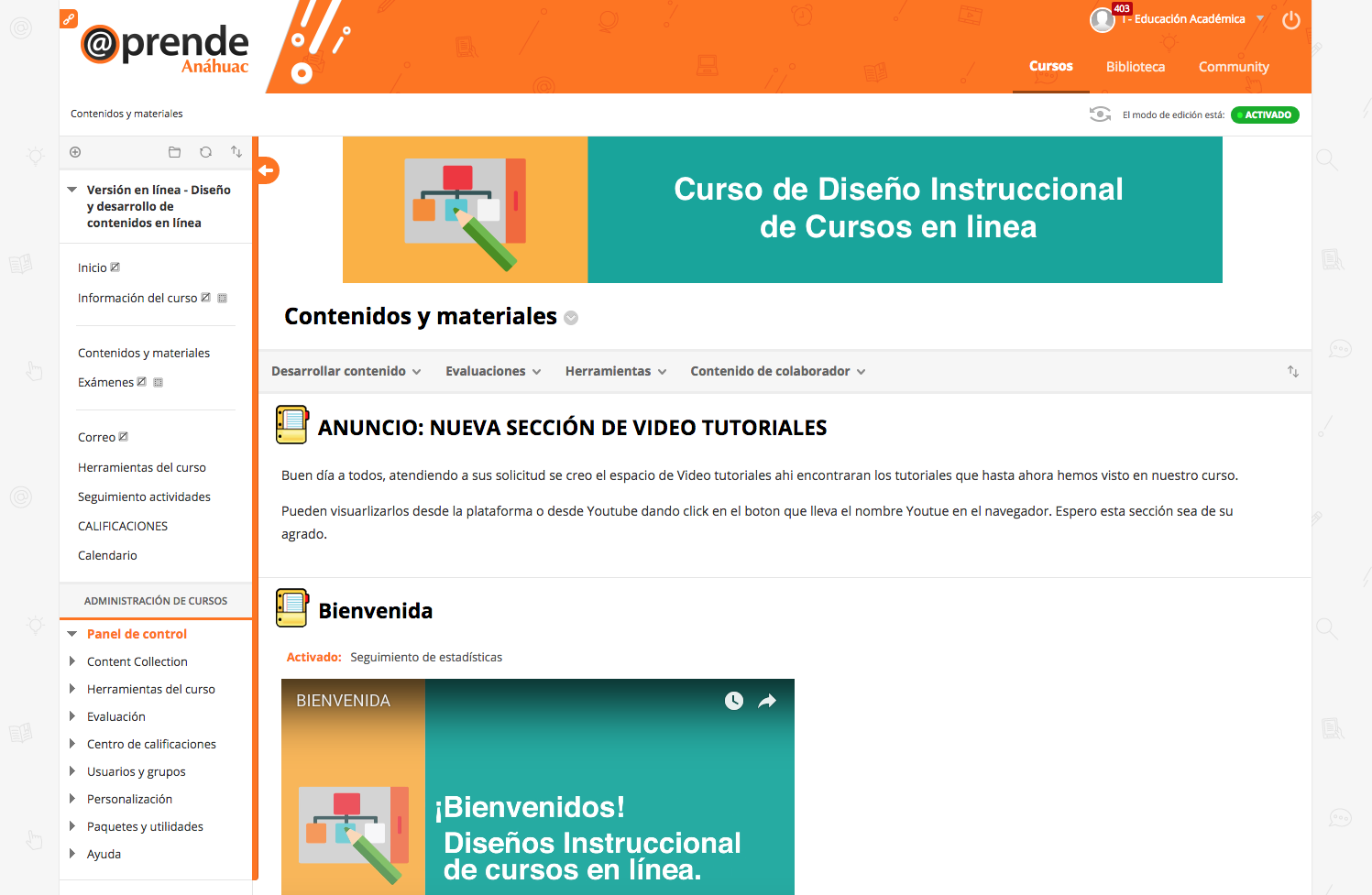This screenshot has width=1372, height=895.
Task: Click the reorder arrows in content toolbar
Action: click(x=1292, y=371)
